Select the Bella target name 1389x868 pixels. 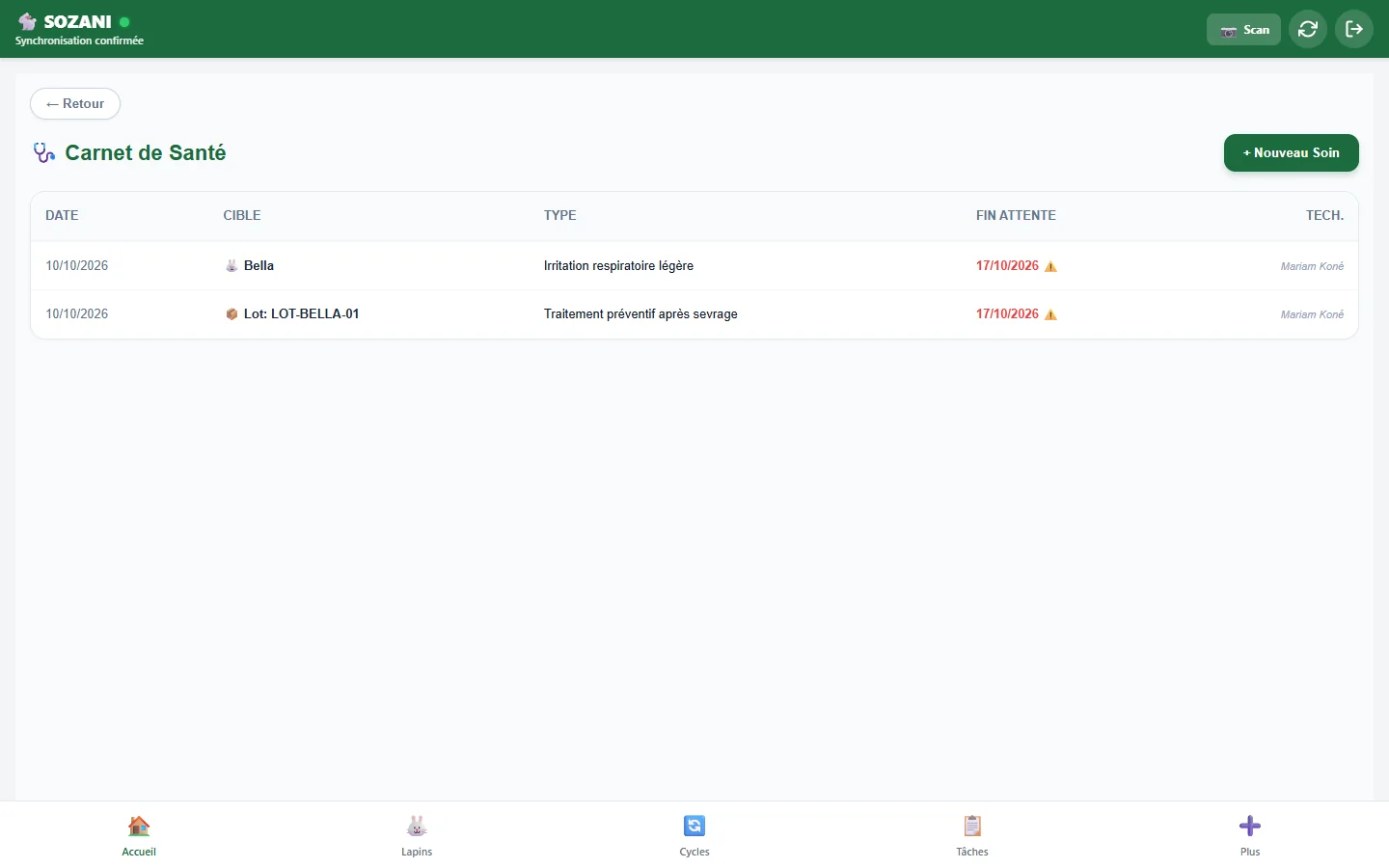[259, 265]
